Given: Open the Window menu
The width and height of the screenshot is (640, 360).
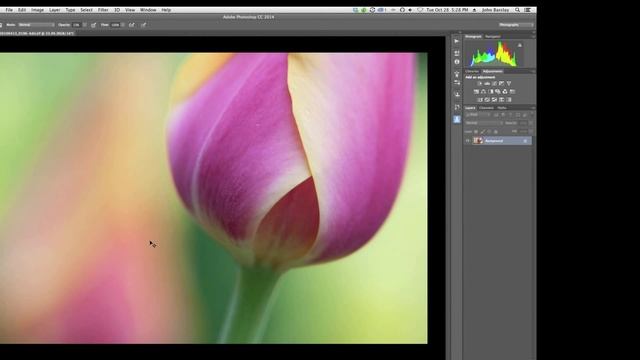Looking at the screenshot, I should tap(148, 10).
